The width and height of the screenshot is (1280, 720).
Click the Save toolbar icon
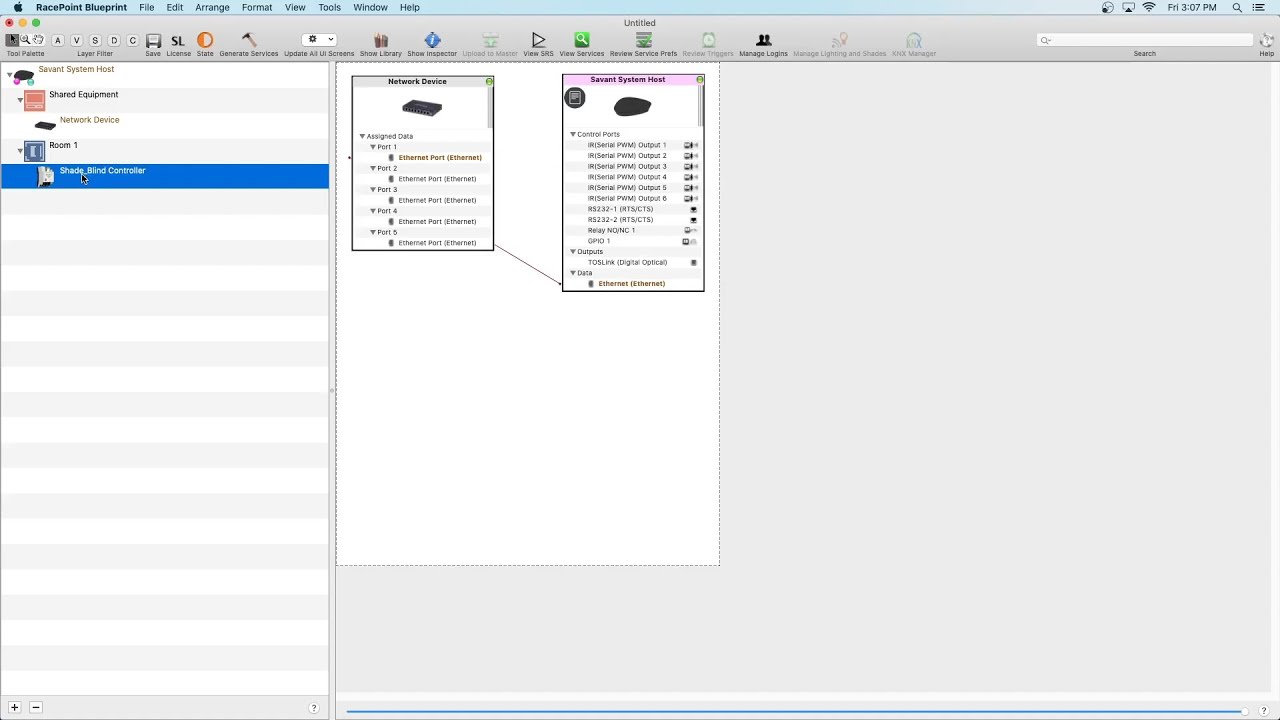click(153, 41)
